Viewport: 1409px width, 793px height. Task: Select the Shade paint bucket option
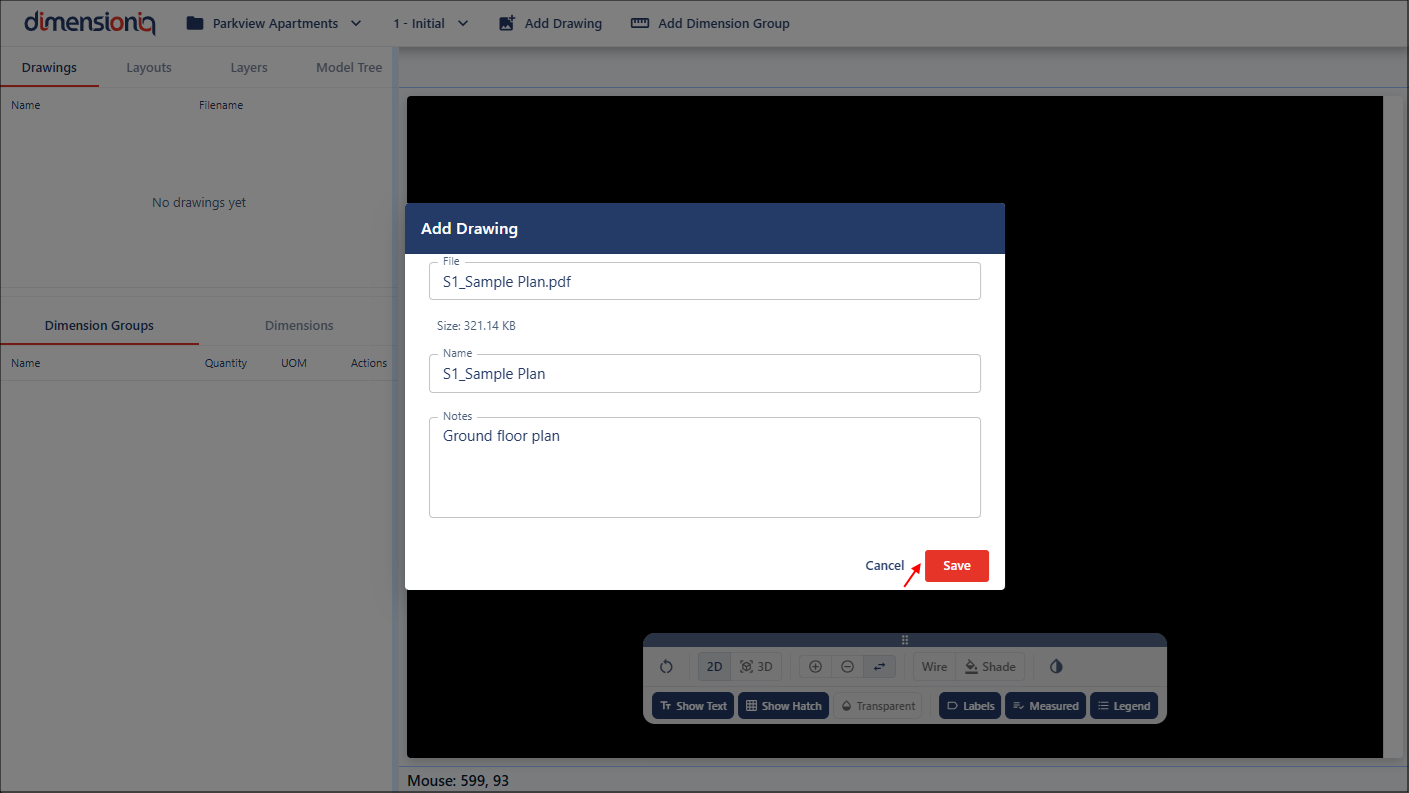(989, 667)
